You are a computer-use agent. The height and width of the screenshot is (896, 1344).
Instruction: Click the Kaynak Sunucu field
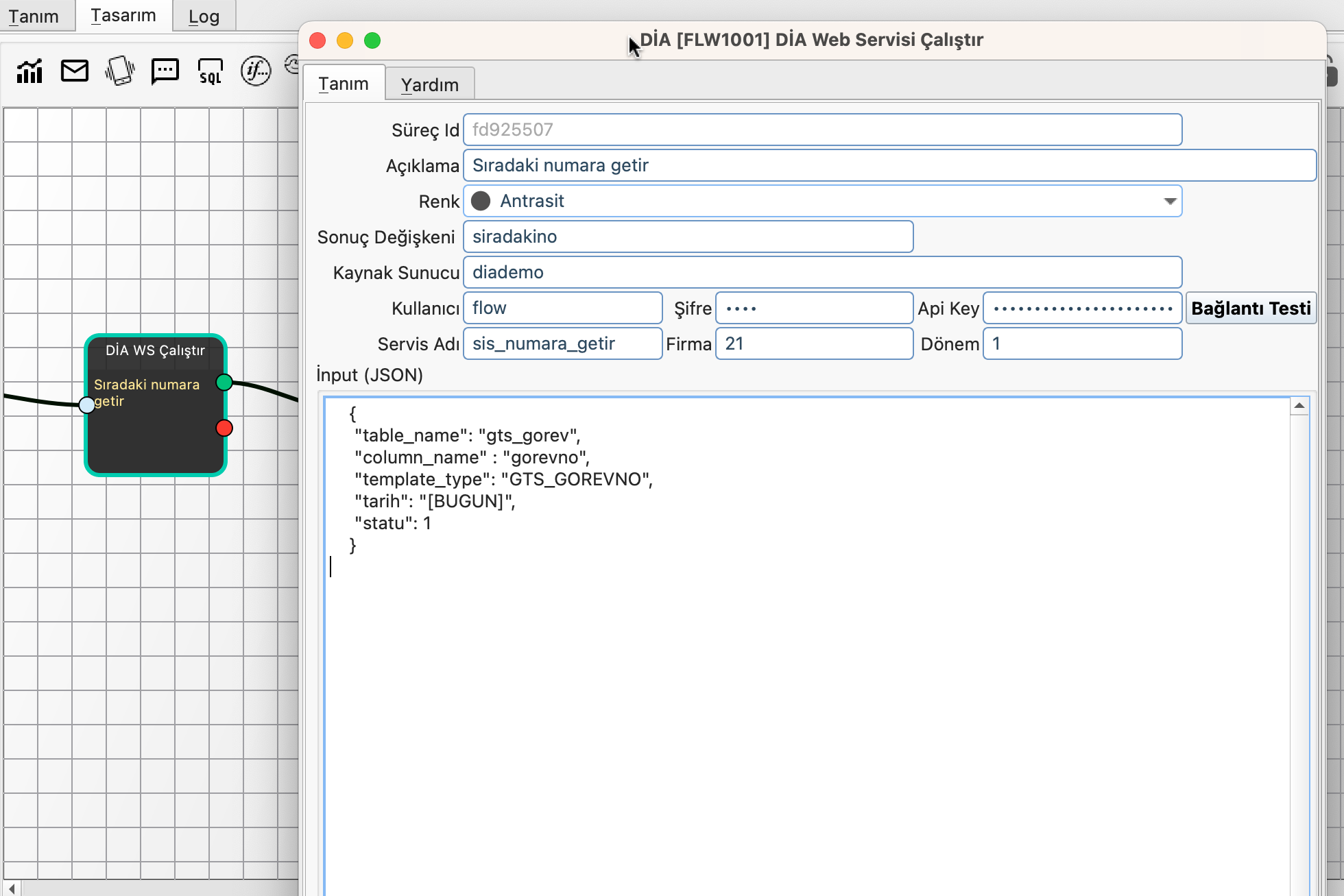pyautogui.click(x=822, y=272)
